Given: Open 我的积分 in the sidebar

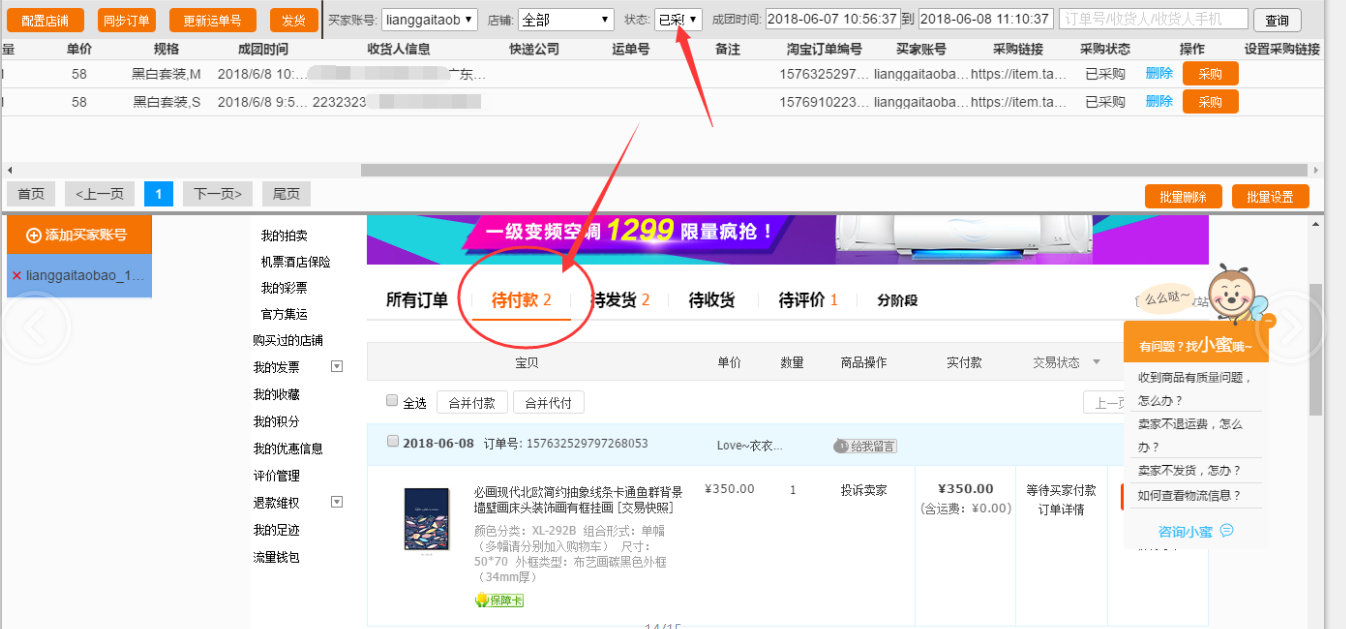Looking at the screenshot, I should coord(276,421).
